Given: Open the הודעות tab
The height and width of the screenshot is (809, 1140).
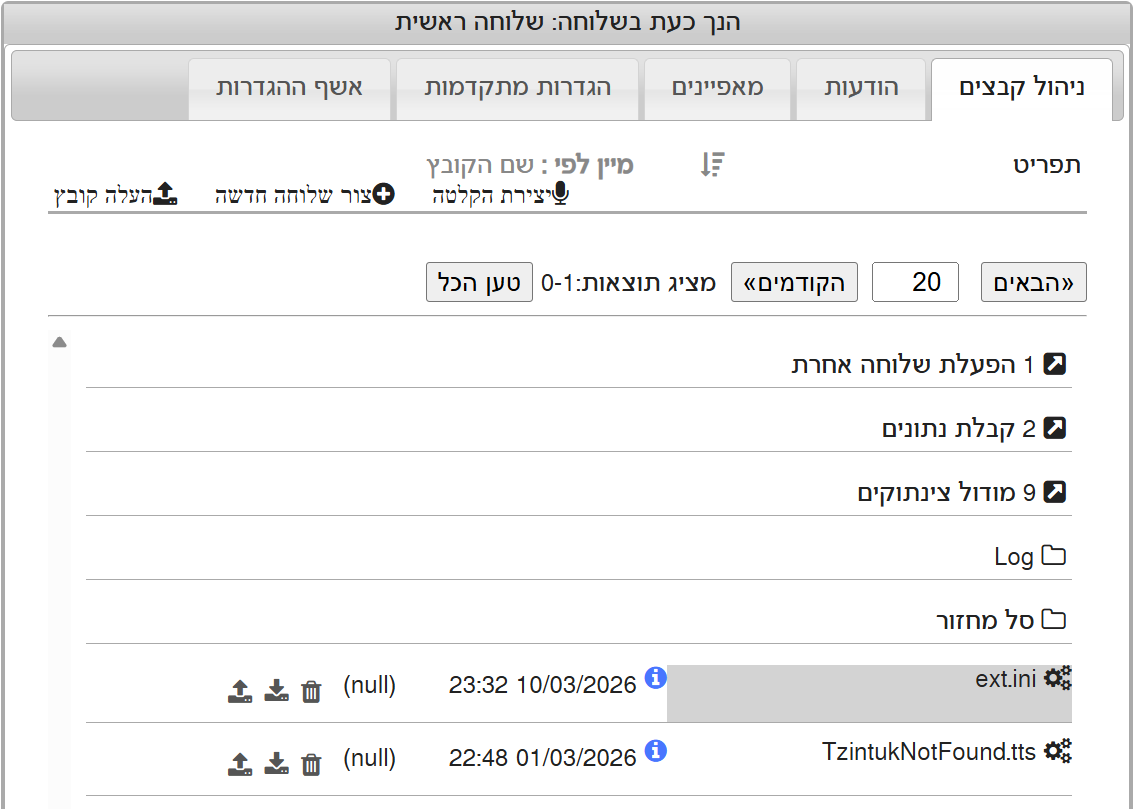Looking at the screenshot, I should 861,88.
